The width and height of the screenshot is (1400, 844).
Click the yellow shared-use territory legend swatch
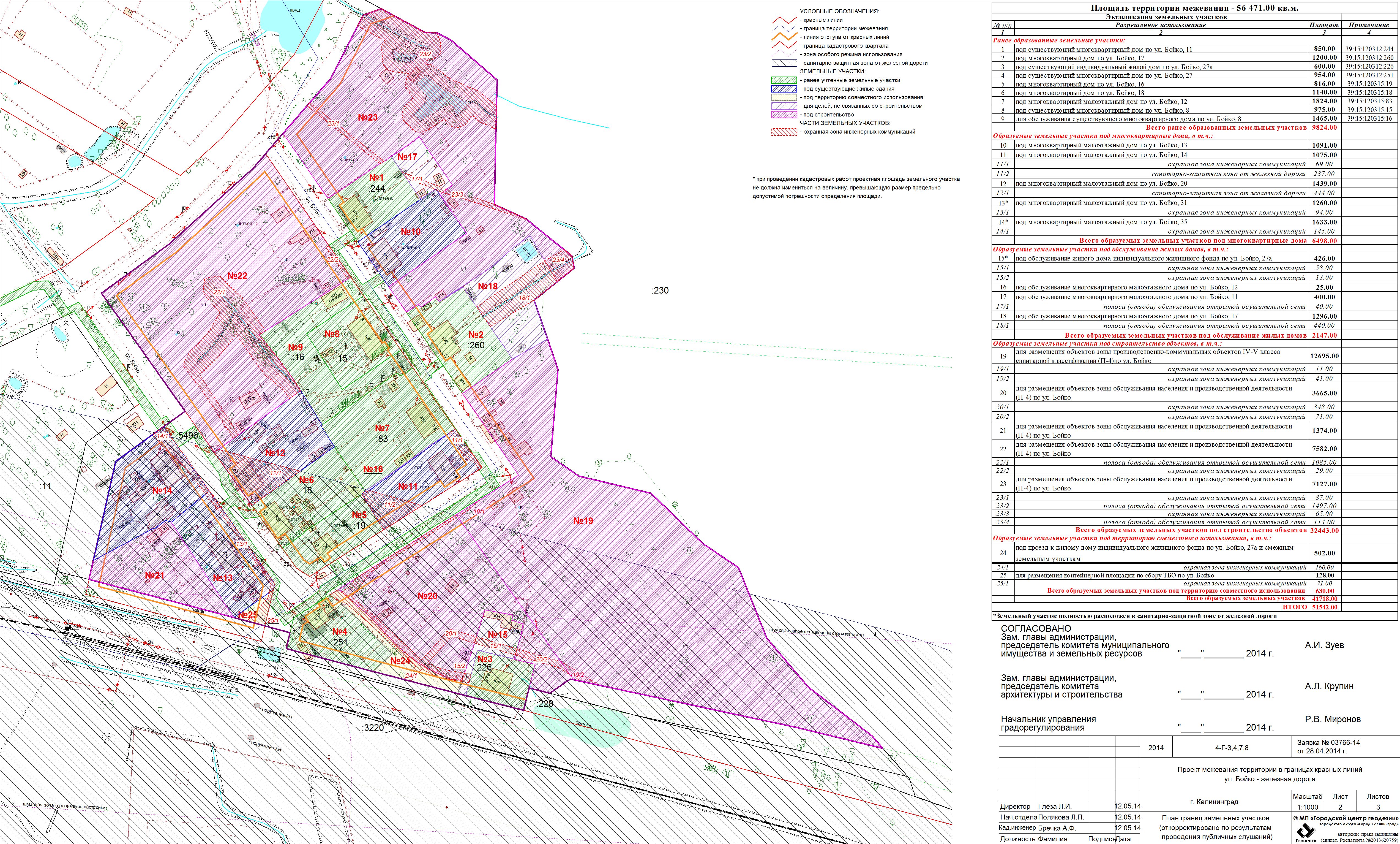click(x=784, y=98)
